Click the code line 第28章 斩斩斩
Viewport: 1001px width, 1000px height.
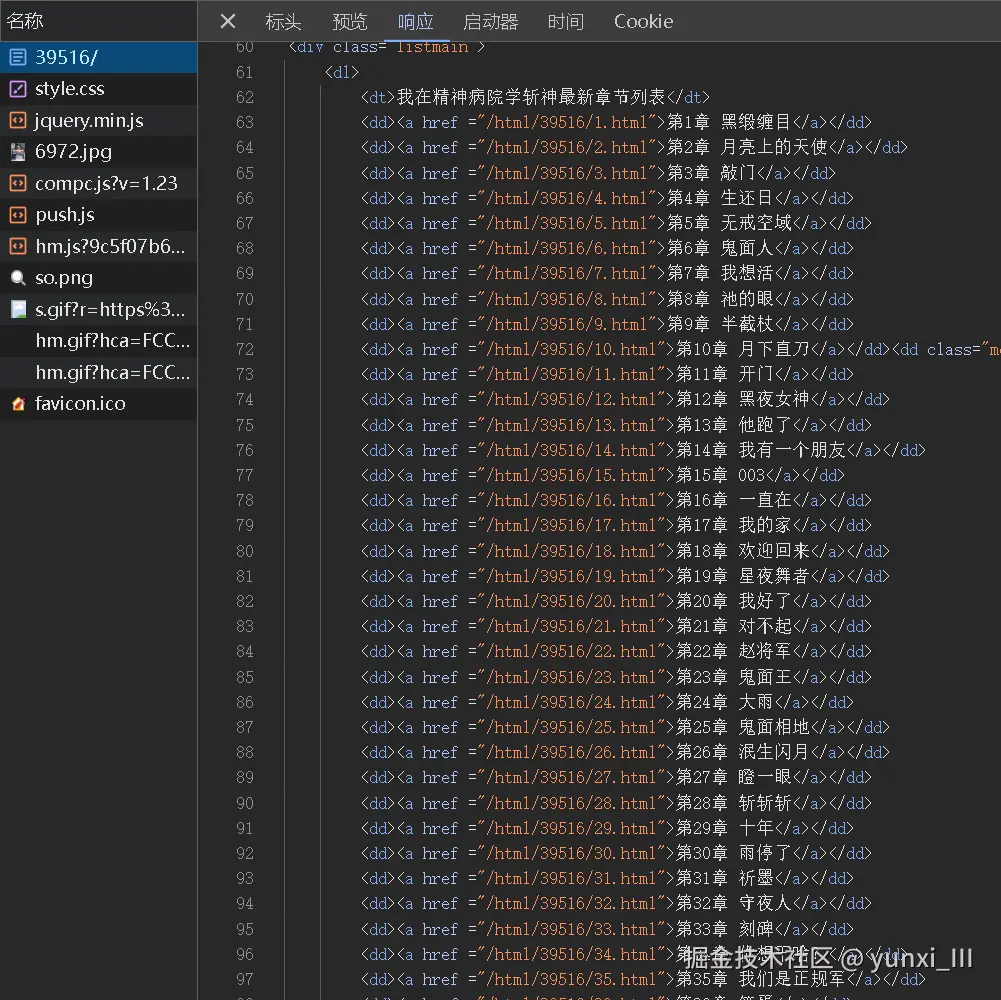[616, 803]
